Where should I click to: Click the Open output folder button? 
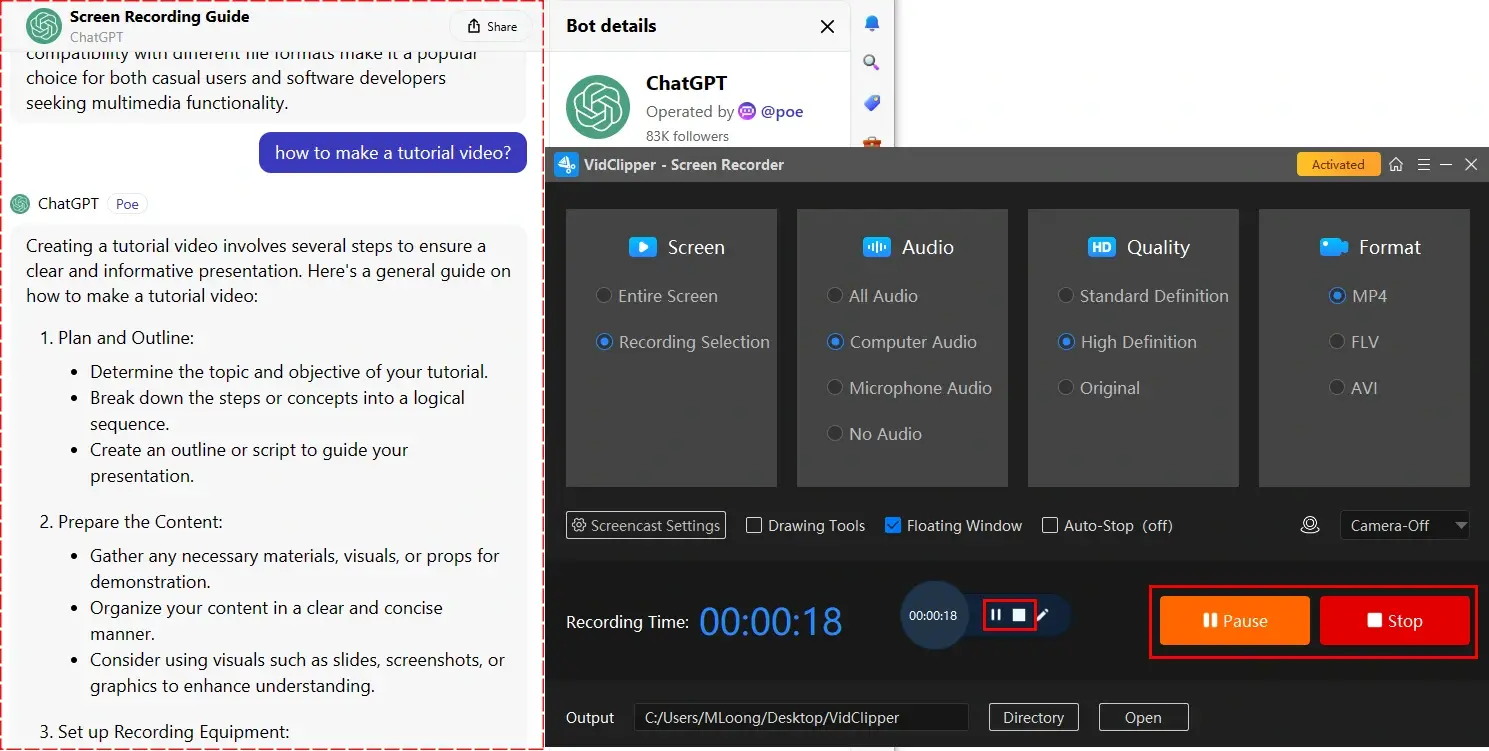point(1143,717)
